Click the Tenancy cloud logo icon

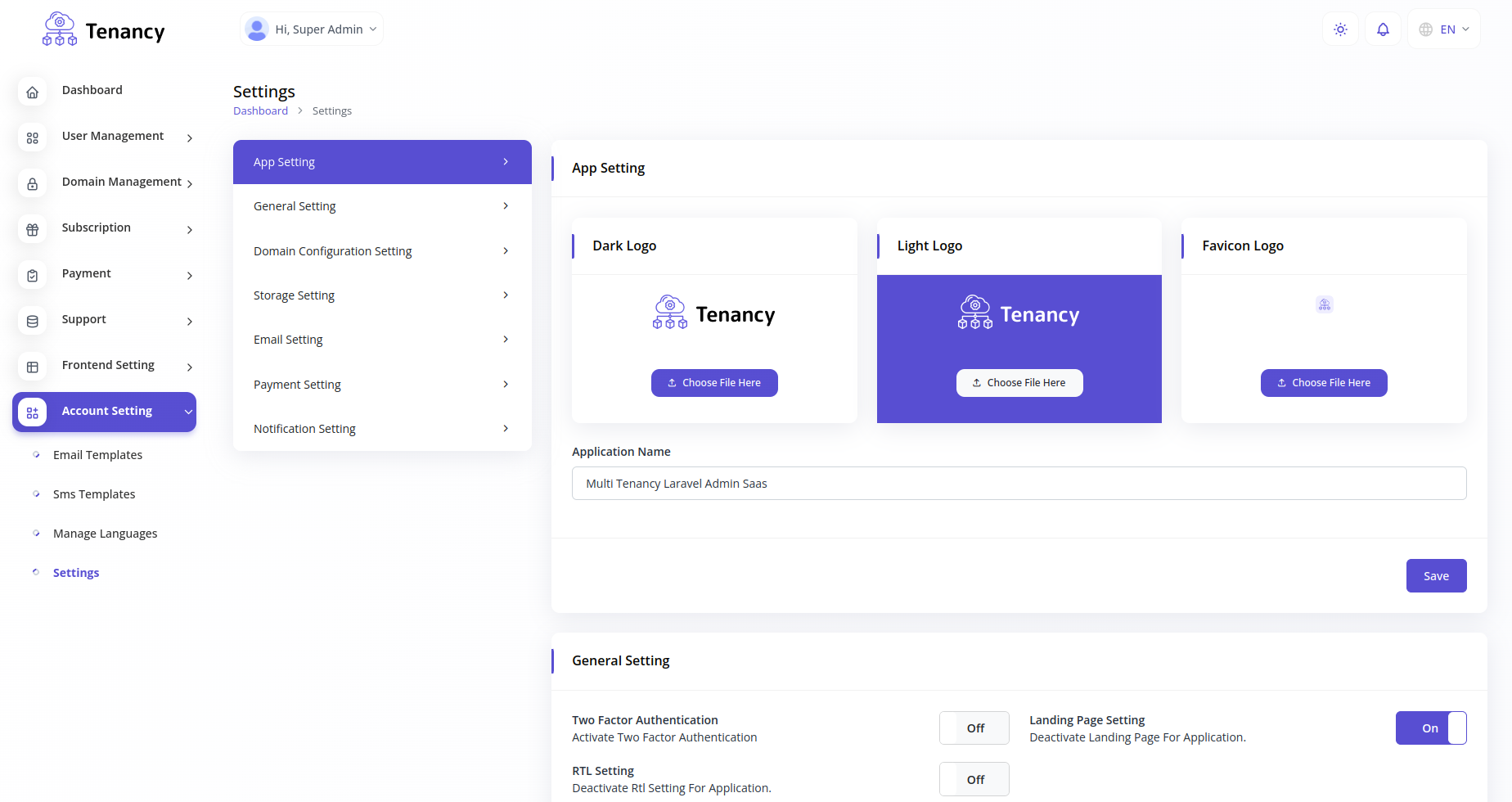click(60, 29)
